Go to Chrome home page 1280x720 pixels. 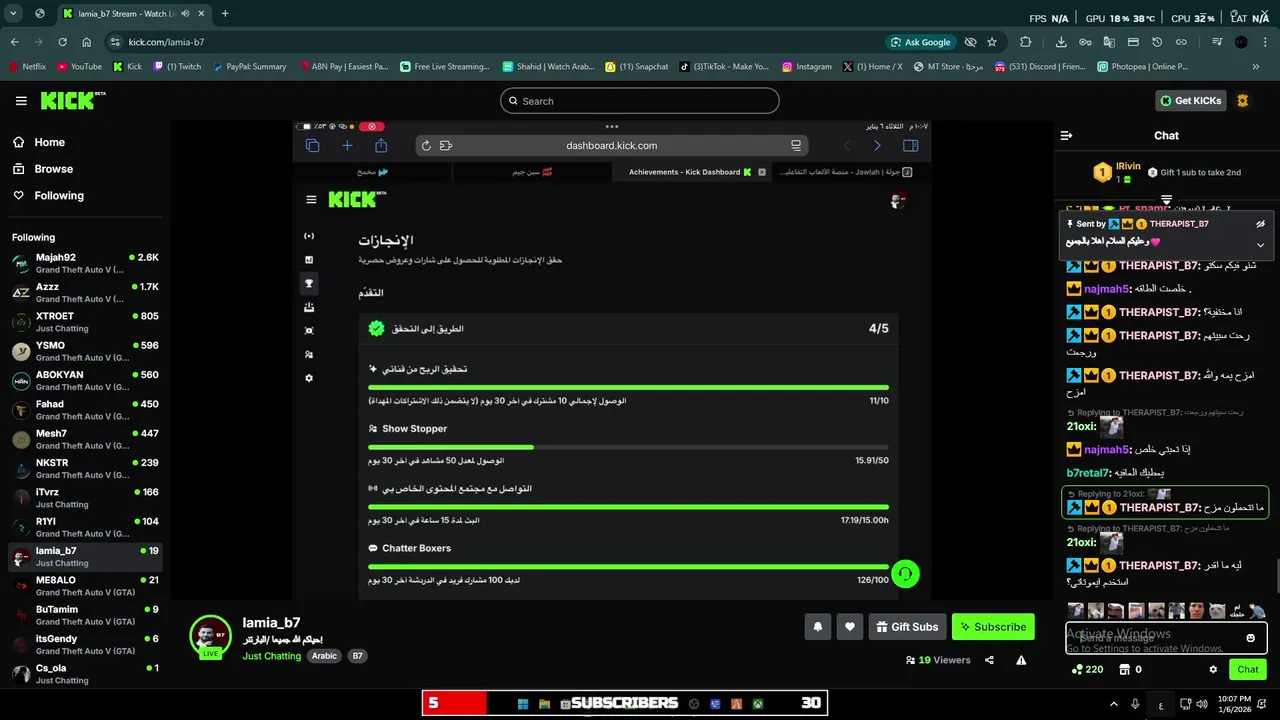tap(86, 42)
